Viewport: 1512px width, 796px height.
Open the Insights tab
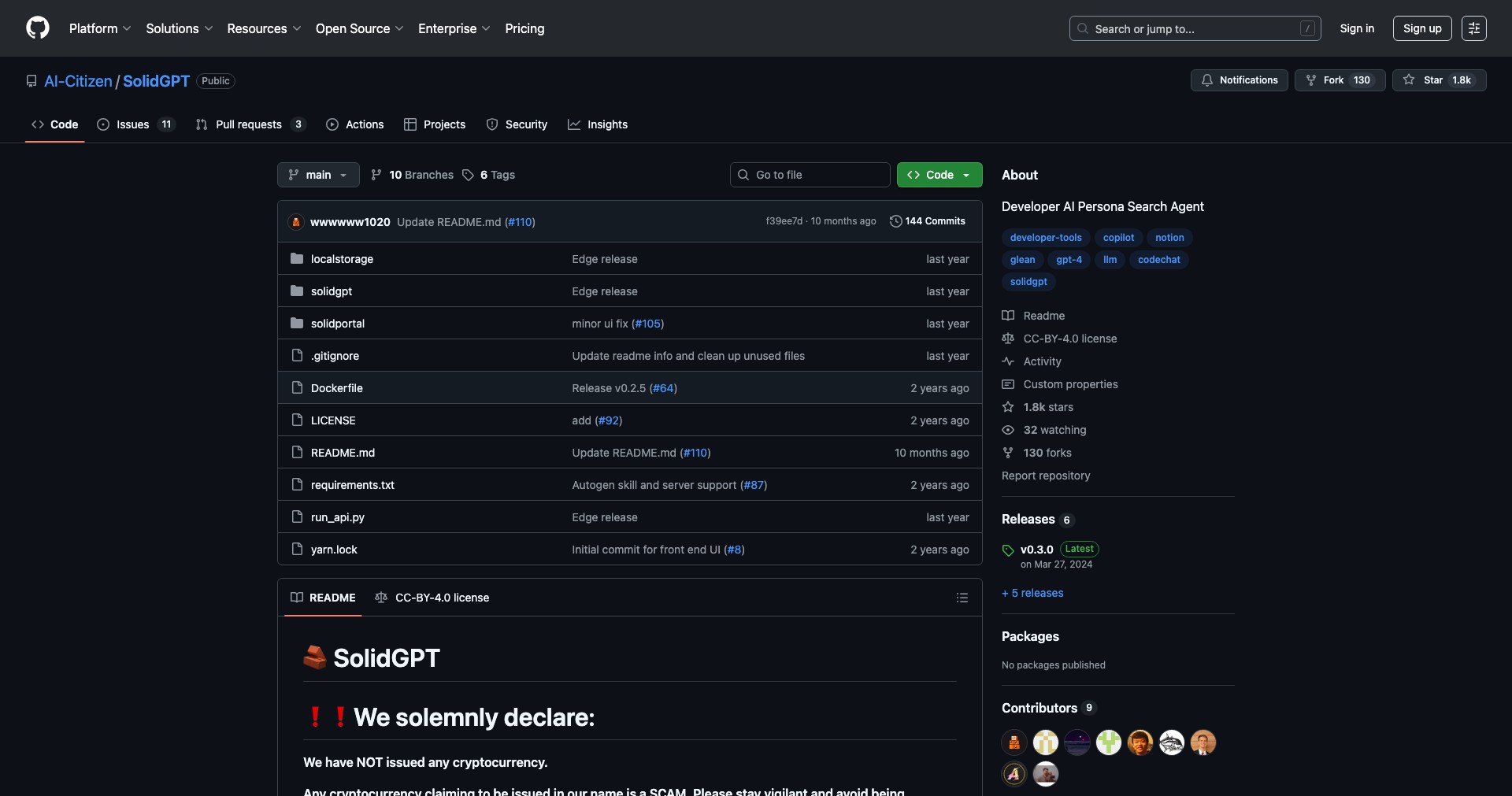click(598, 124)
